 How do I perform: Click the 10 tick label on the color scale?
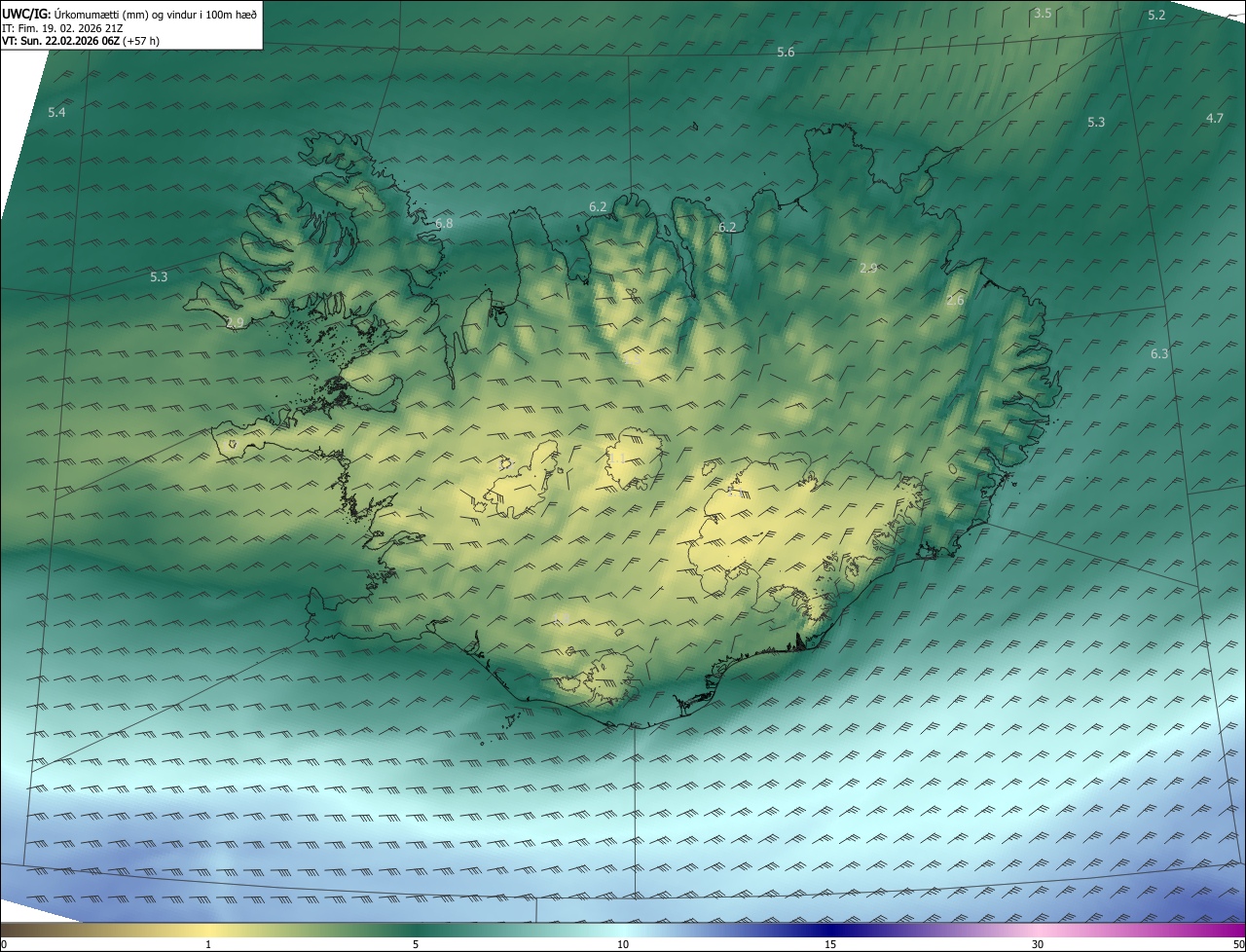[623, 944]
